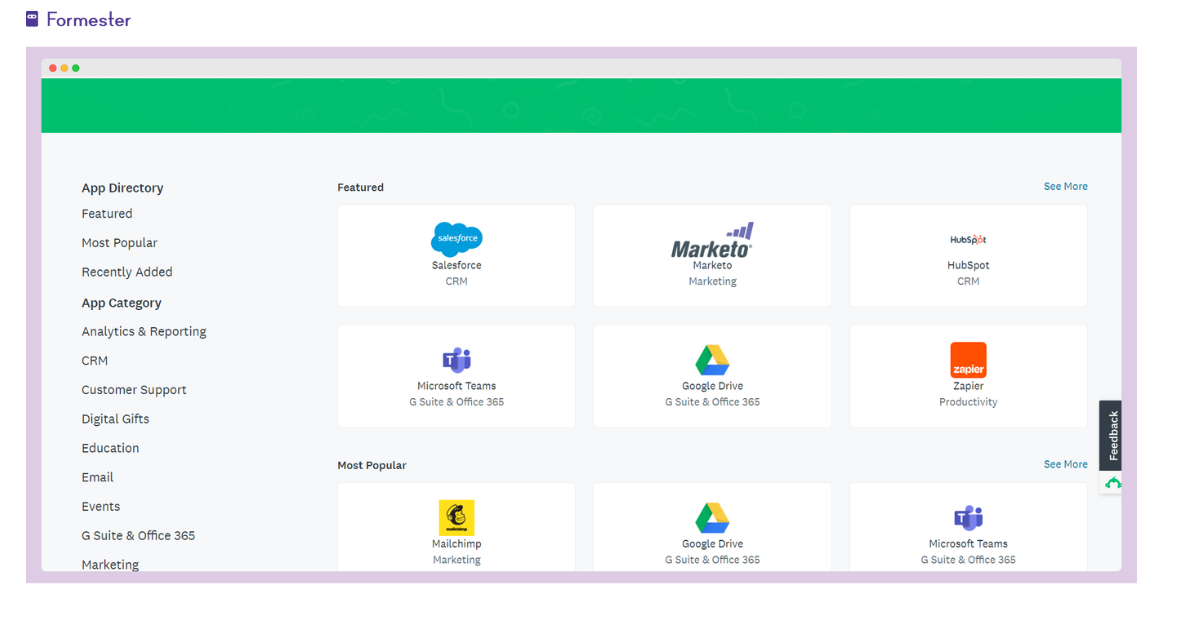The height and width of the screenshot is (630, 1200).
Task: Select Featured in the App Directory sidebar
Action: click(x=107, y=213)
